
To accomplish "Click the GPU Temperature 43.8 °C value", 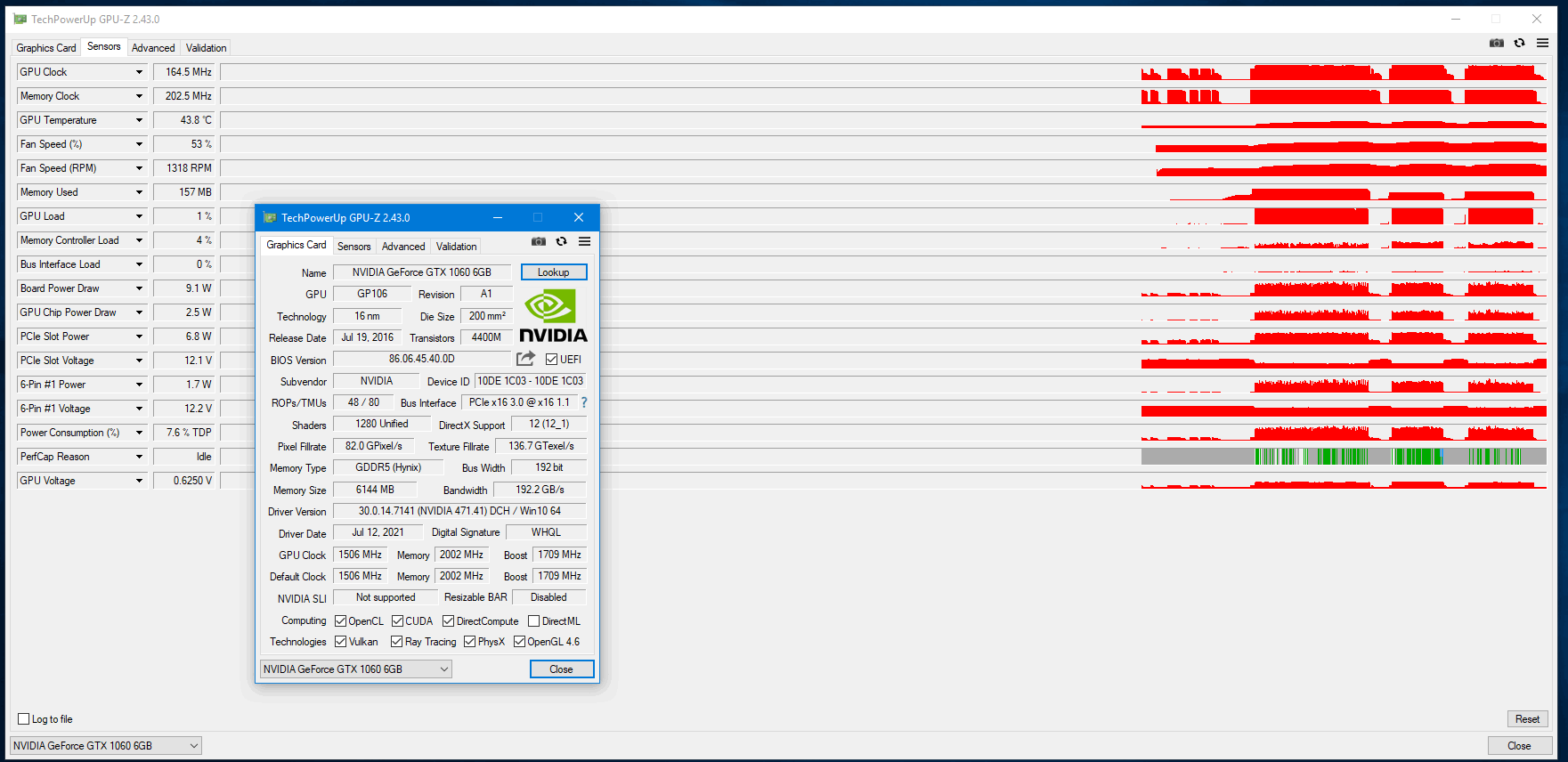I will pos(184,120).
